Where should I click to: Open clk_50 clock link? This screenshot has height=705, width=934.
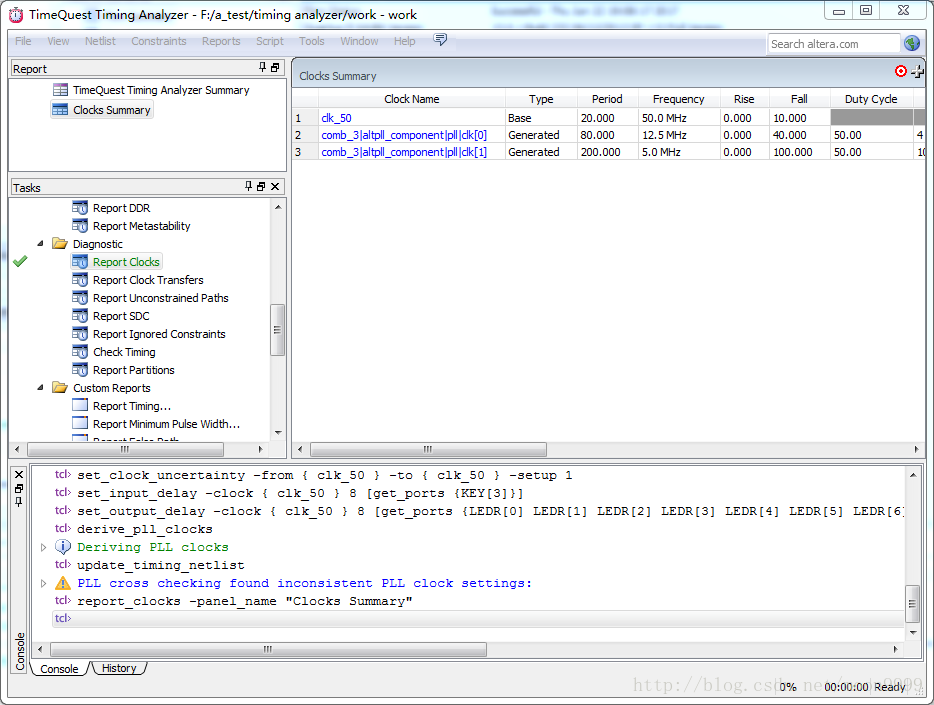[336, 118]
